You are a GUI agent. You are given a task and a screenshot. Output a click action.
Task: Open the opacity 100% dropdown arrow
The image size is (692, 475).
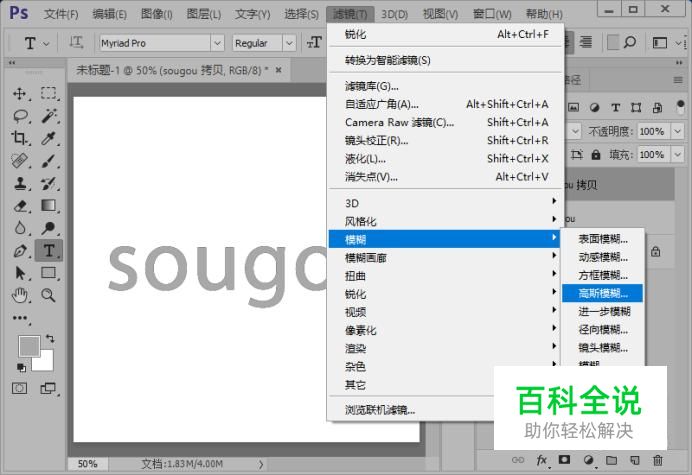677,131
